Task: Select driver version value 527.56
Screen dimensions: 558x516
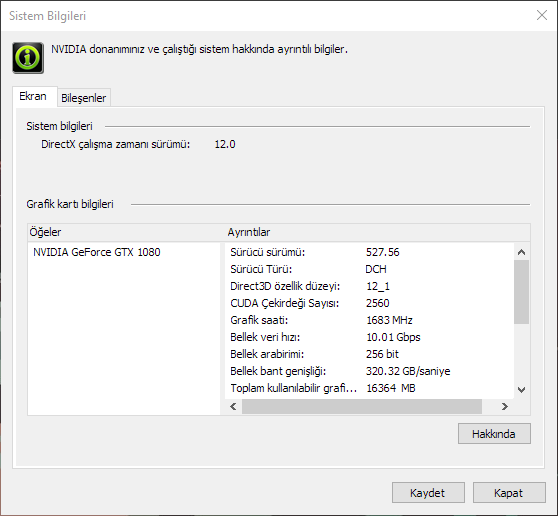Action: click(x=383, y=252)
